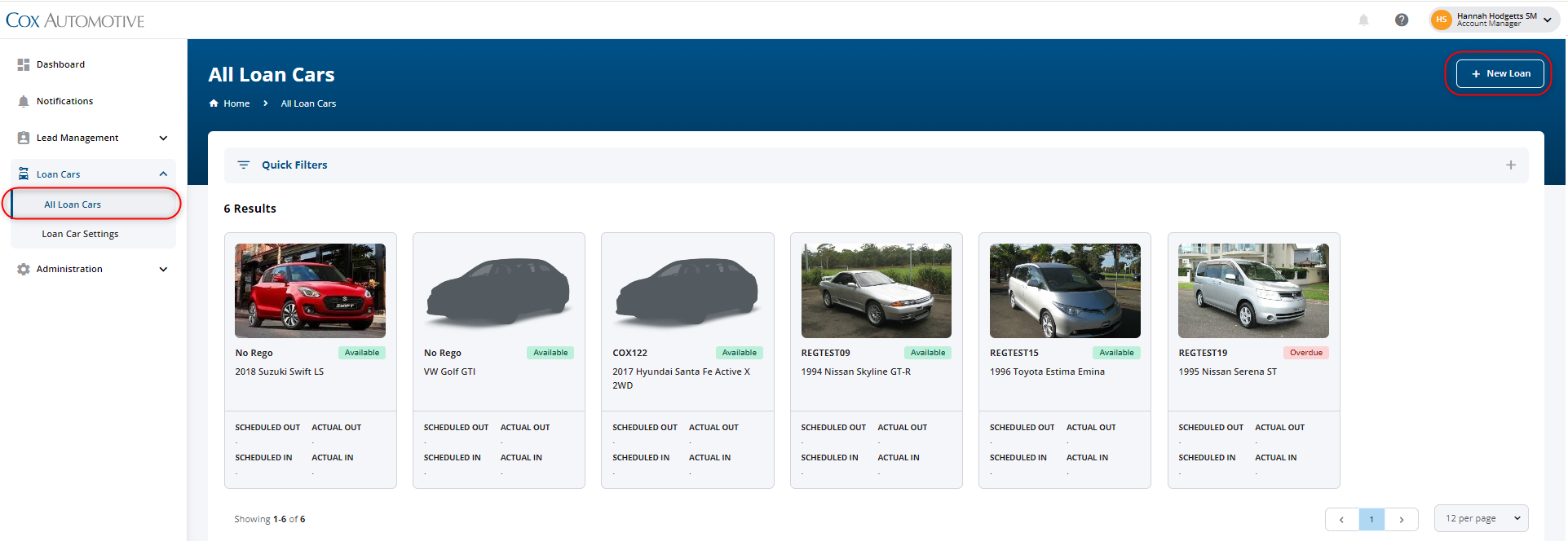Image resolution: width=1568 pixels, height=541 pixels.
Task: Click the 1996 Toyota Estima Emina title
Action: pyautogui.click(x=1048, y=372)
